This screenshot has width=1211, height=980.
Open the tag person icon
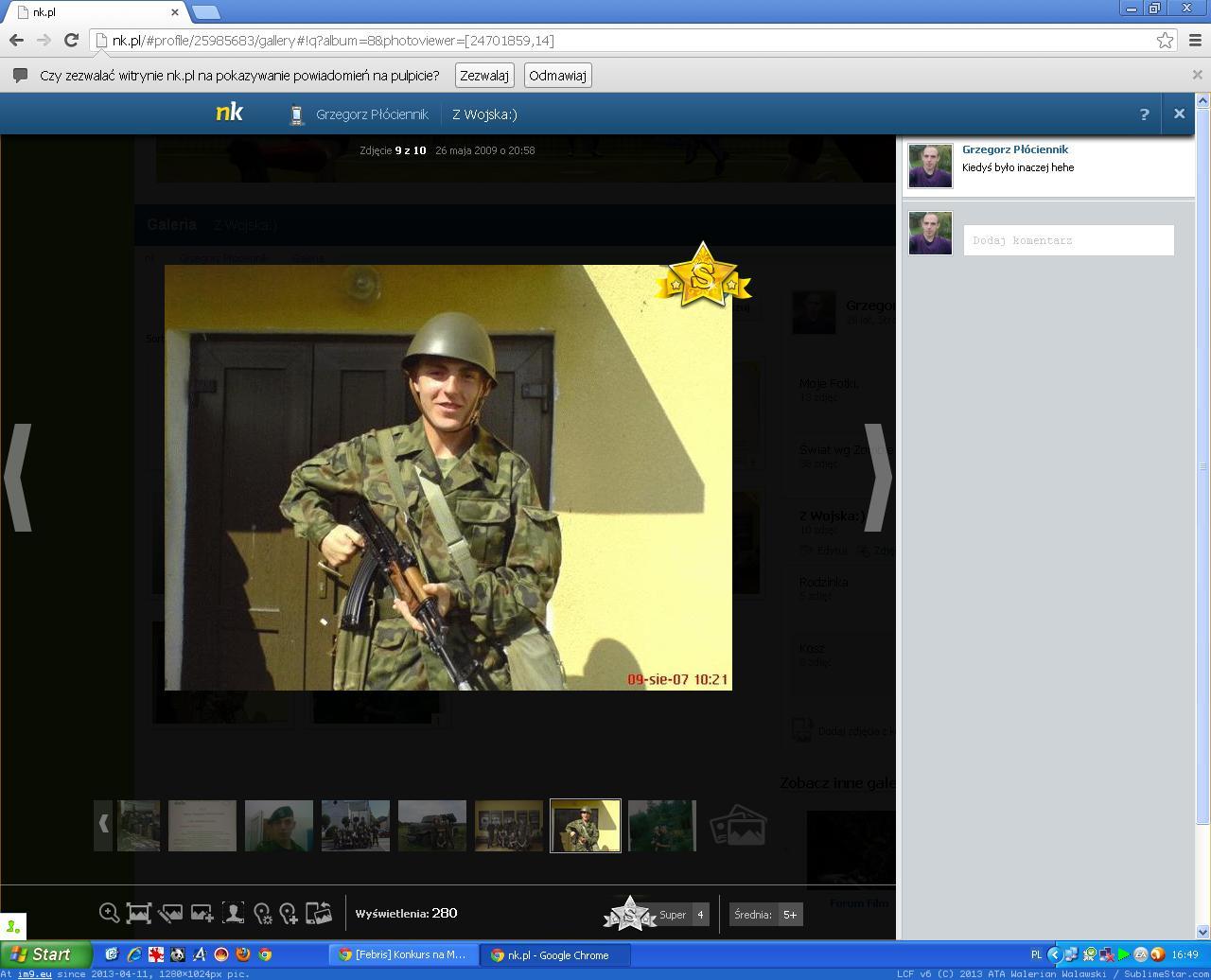click(233, 913)
